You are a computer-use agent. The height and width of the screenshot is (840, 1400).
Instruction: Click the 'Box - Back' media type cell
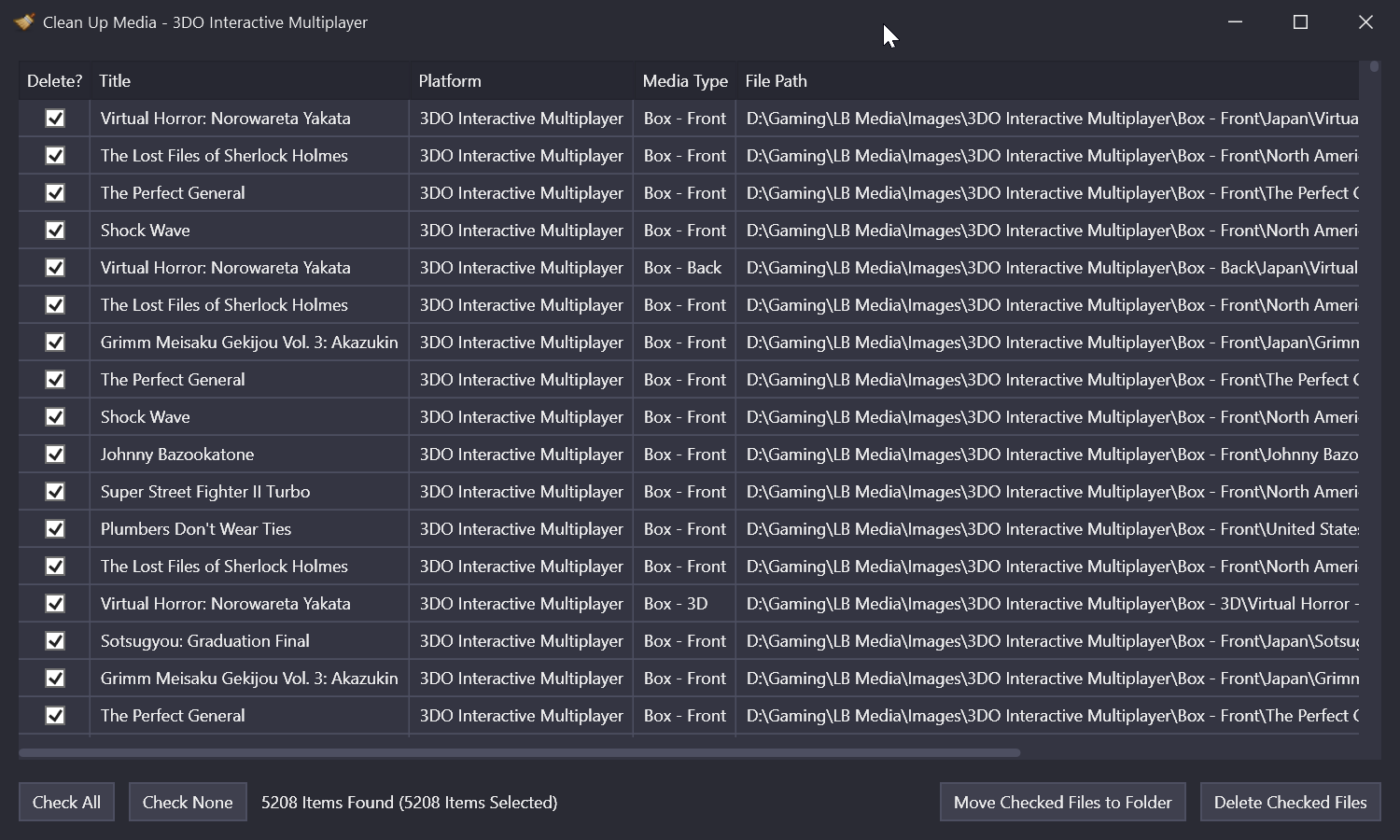tap(684, 268)
